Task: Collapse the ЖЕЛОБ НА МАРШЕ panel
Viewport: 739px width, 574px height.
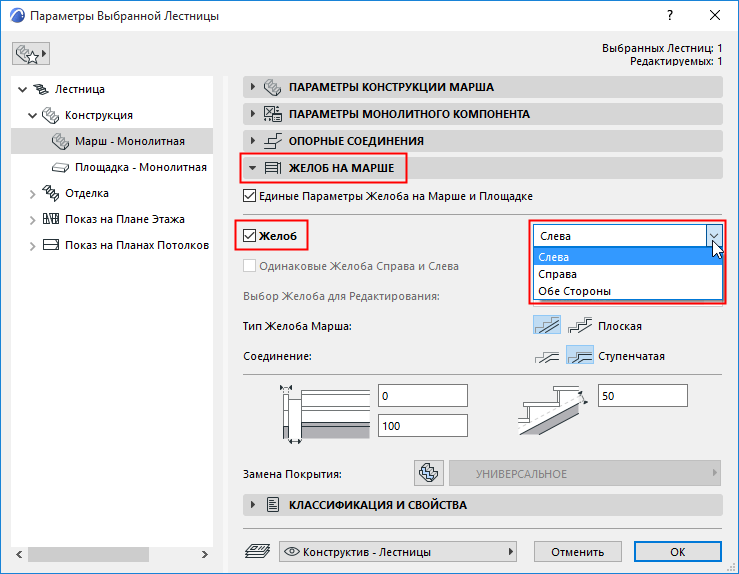Action: [x=253, y=168]
